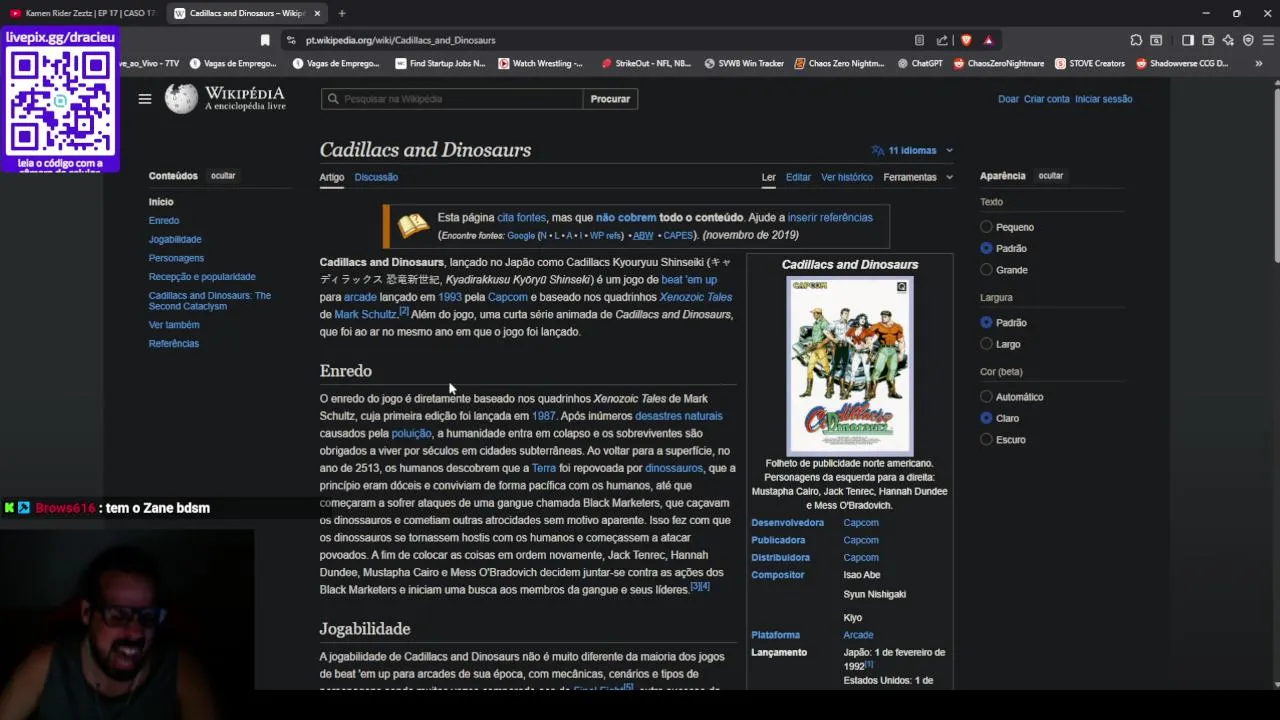This screenshot has width=1280, height=720.
Task: Open the Brave Wallet icon
Action: [1208, 40]
